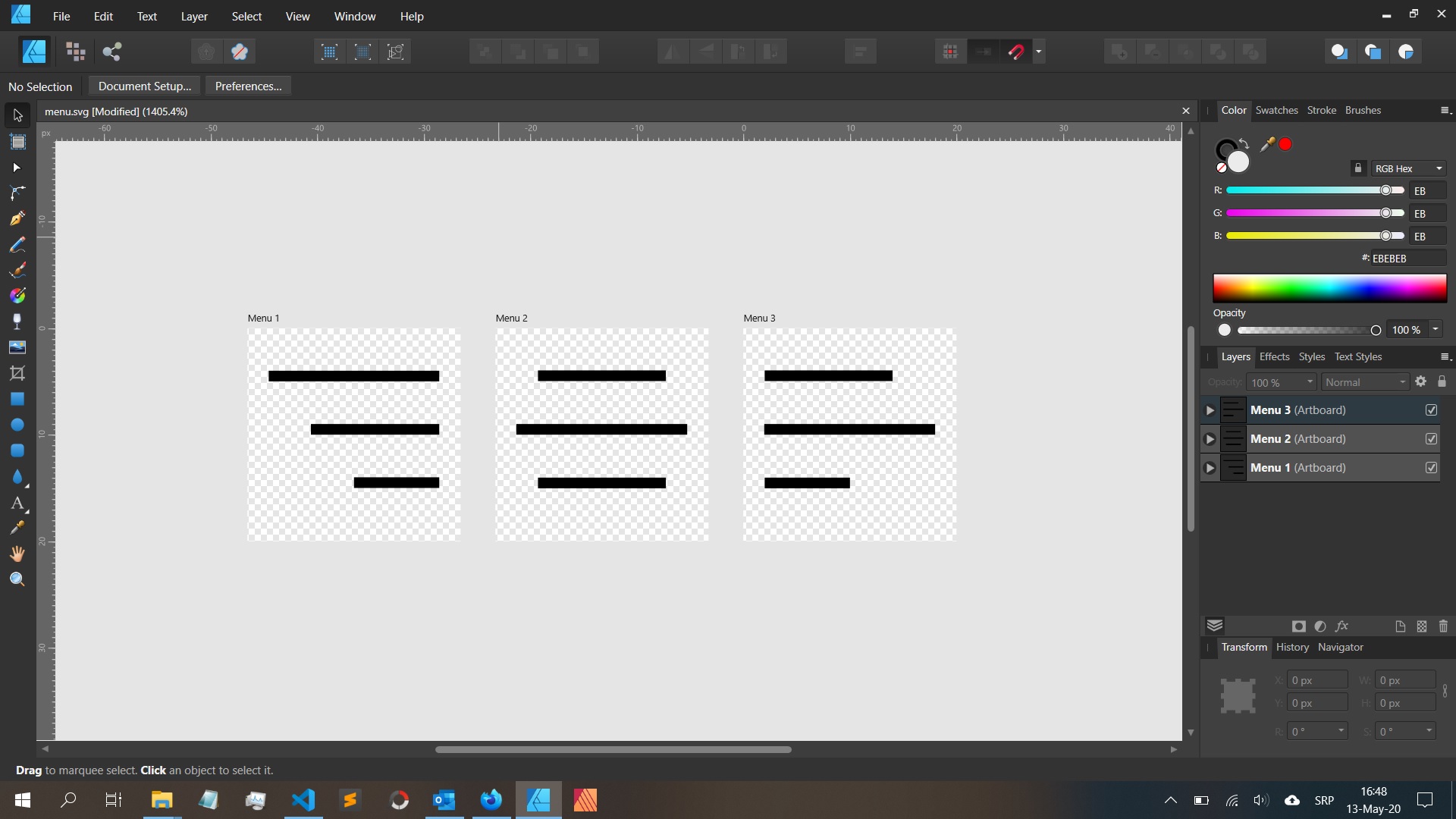Click the hex color input field
Image resolution: width=1456 pixels, height=819 pixels.
1407,259
